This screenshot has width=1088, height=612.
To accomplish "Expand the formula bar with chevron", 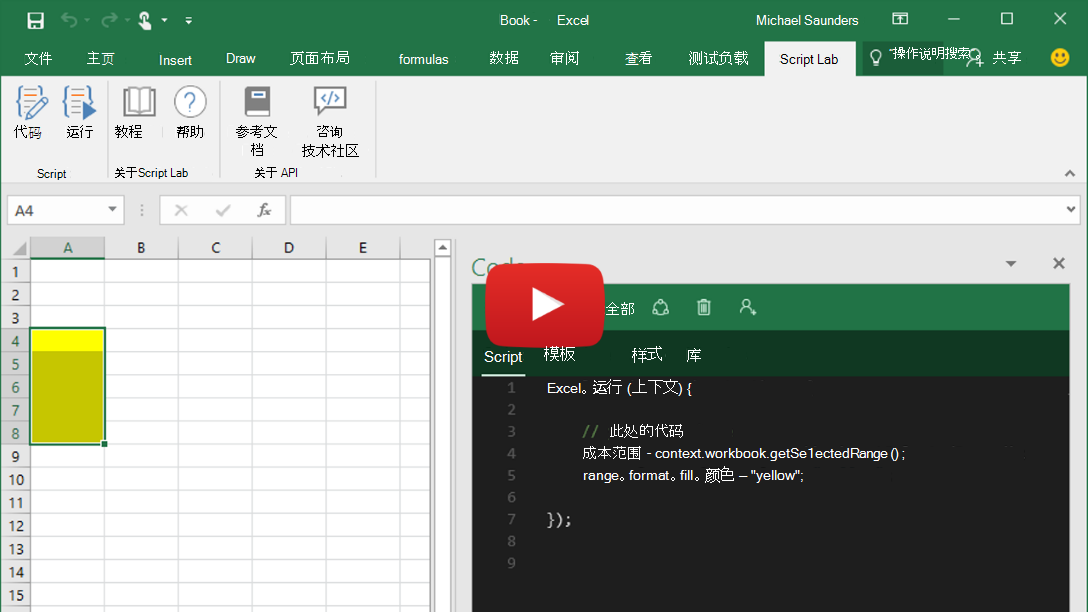I will 1071,209.
